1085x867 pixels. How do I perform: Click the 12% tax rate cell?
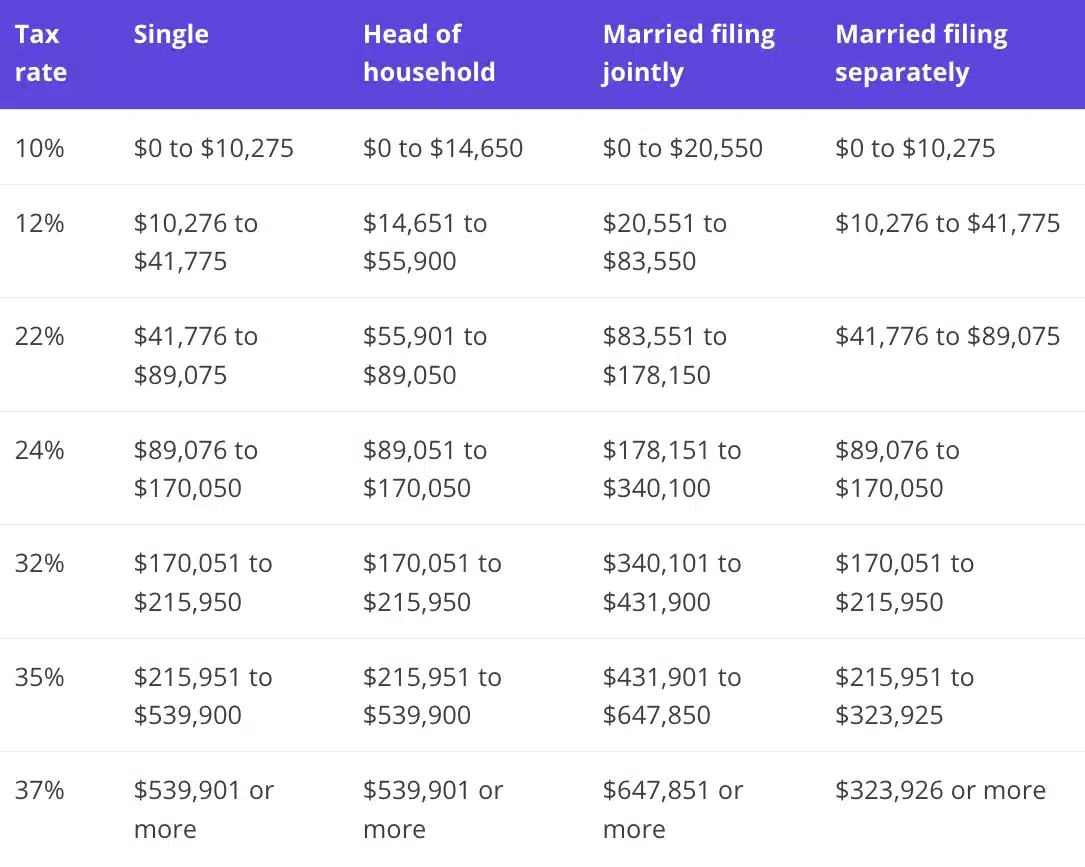pyautogui.click(x=40, y=223)
